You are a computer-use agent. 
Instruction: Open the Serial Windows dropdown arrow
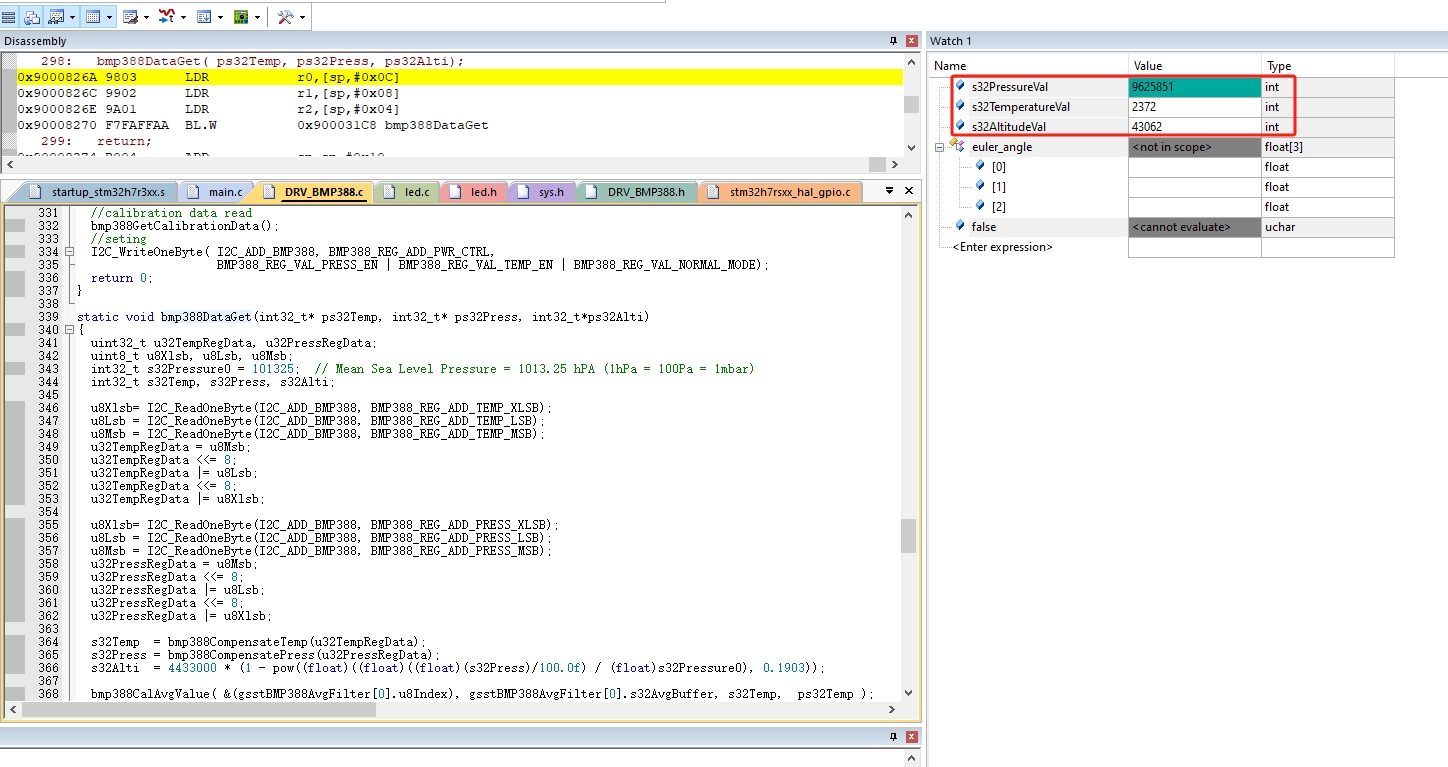pyautogui.click(x=146, y=17)
